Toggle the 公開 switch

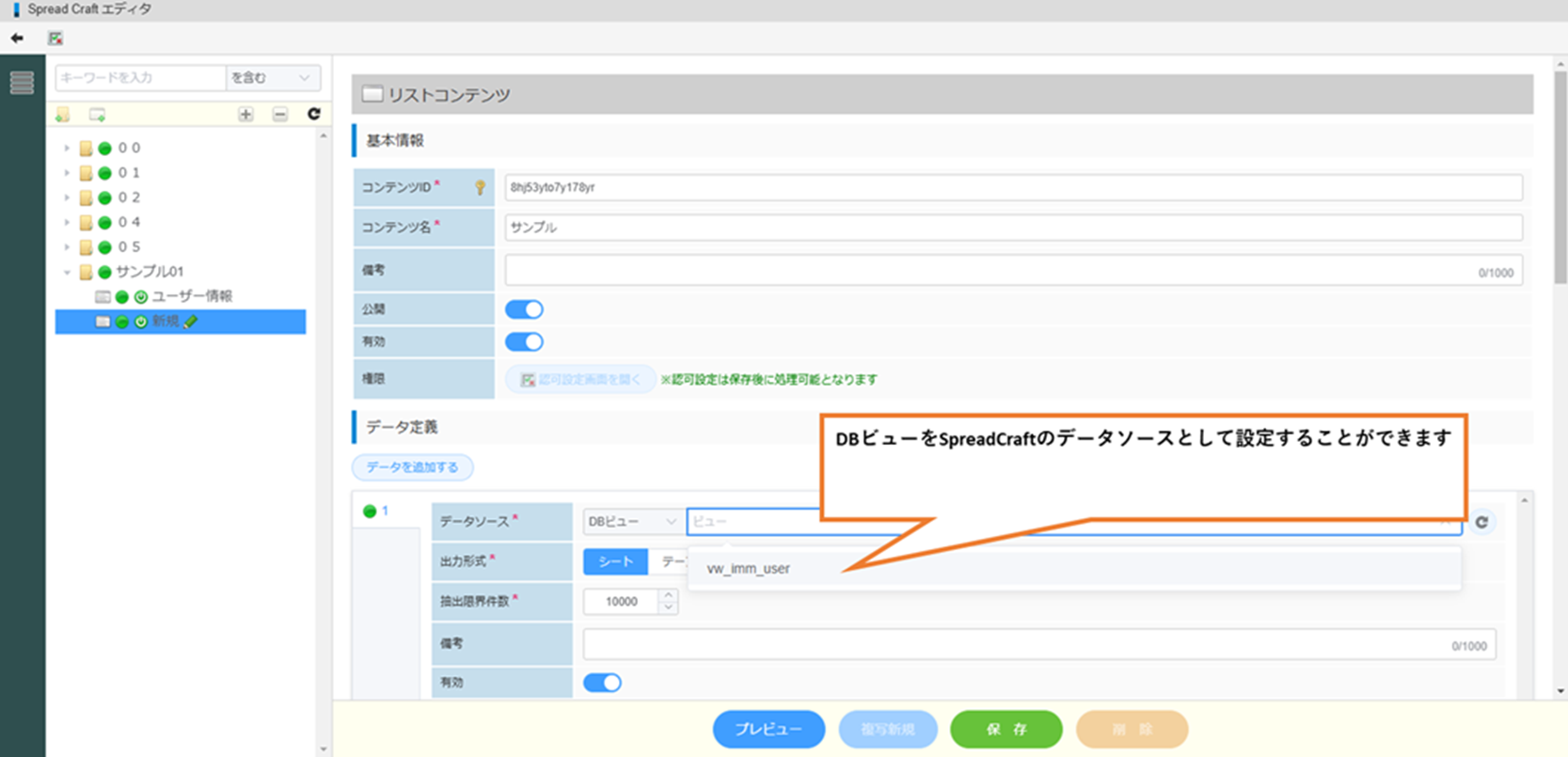[x=524, y=309]
